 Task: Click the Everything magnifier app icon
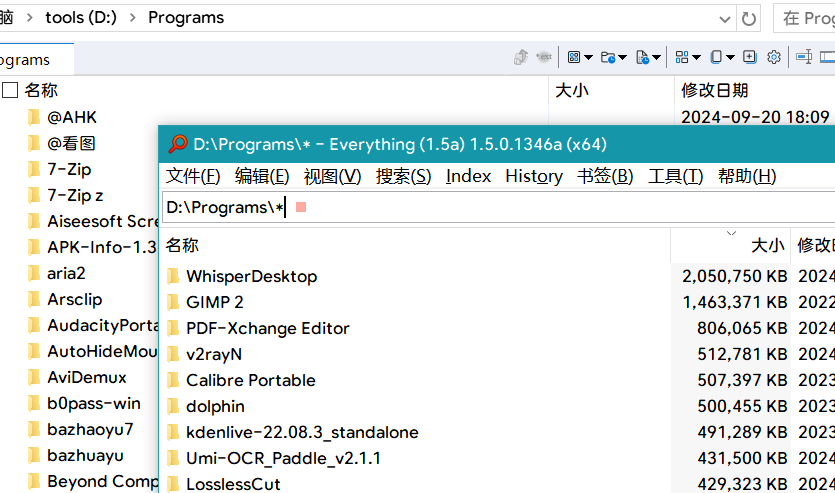tap(177, 144)
